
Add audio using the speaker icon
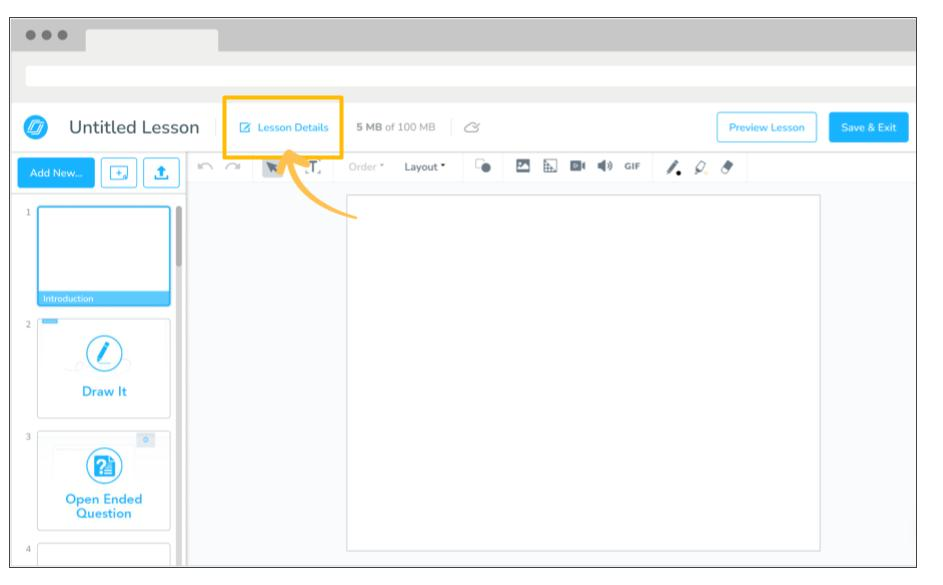[603, 168]
